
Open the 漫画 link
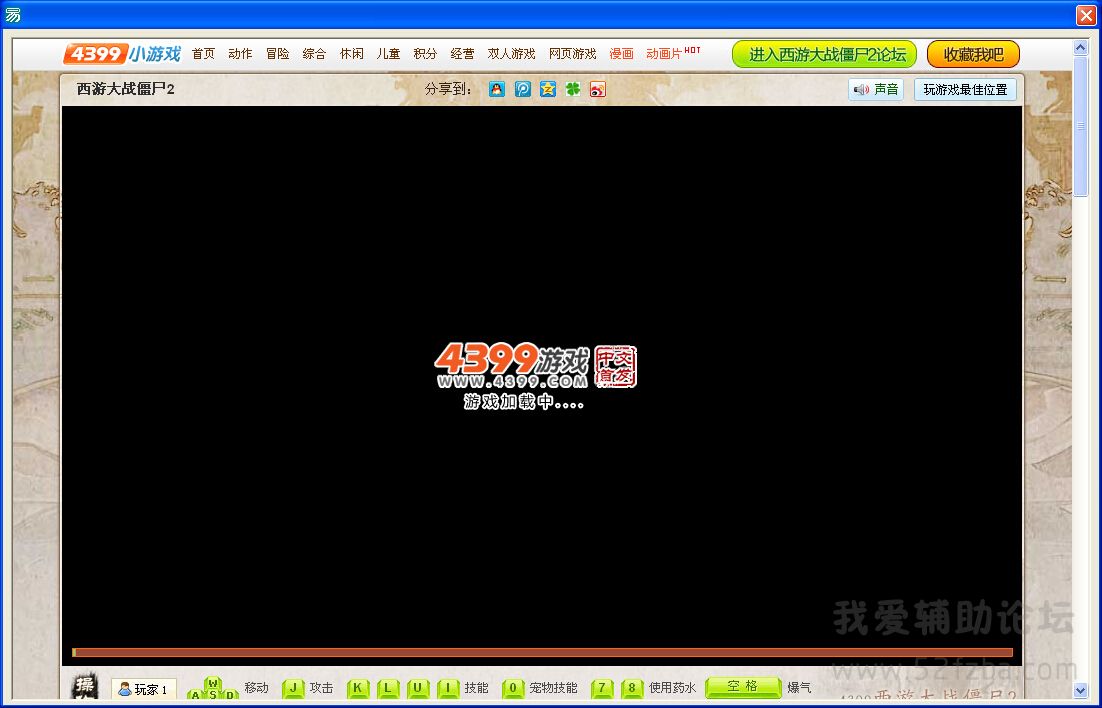(621, 53)
